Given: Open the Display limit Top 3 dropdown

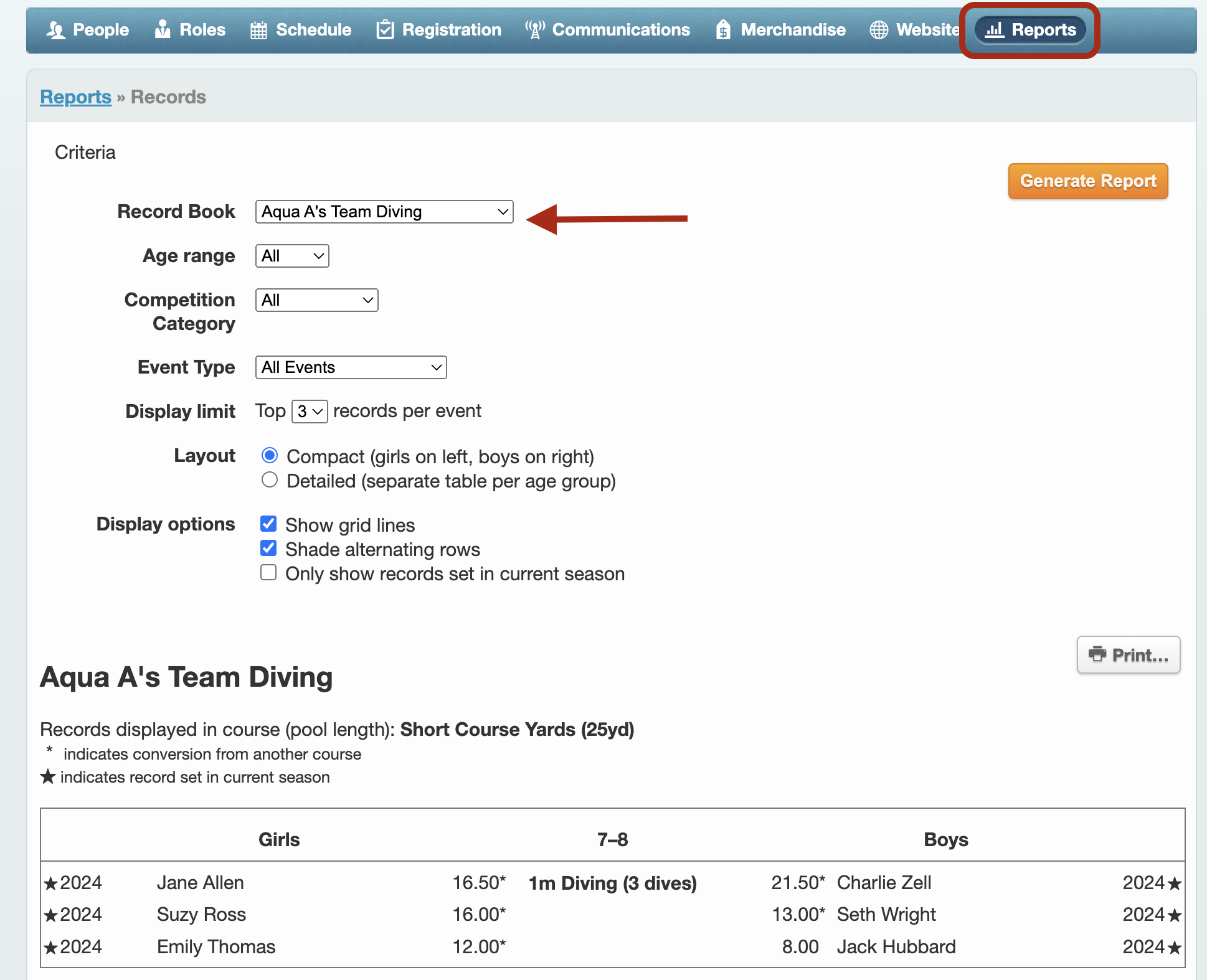Looking at the screenshot, I should point(310,412).
